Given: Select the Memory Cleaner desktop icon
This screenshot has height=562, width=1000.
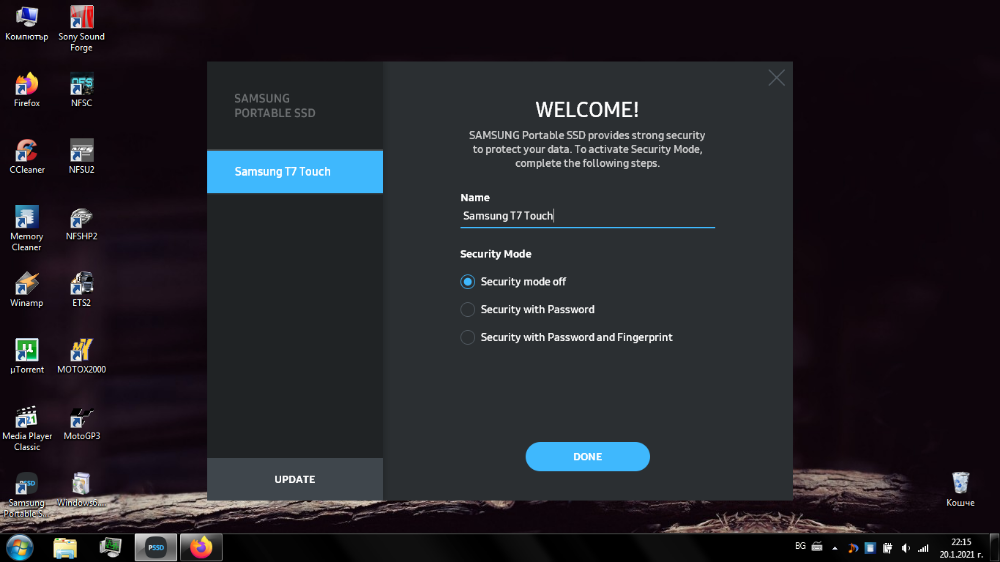Looking at the screenshot, I should coord(27,228).
